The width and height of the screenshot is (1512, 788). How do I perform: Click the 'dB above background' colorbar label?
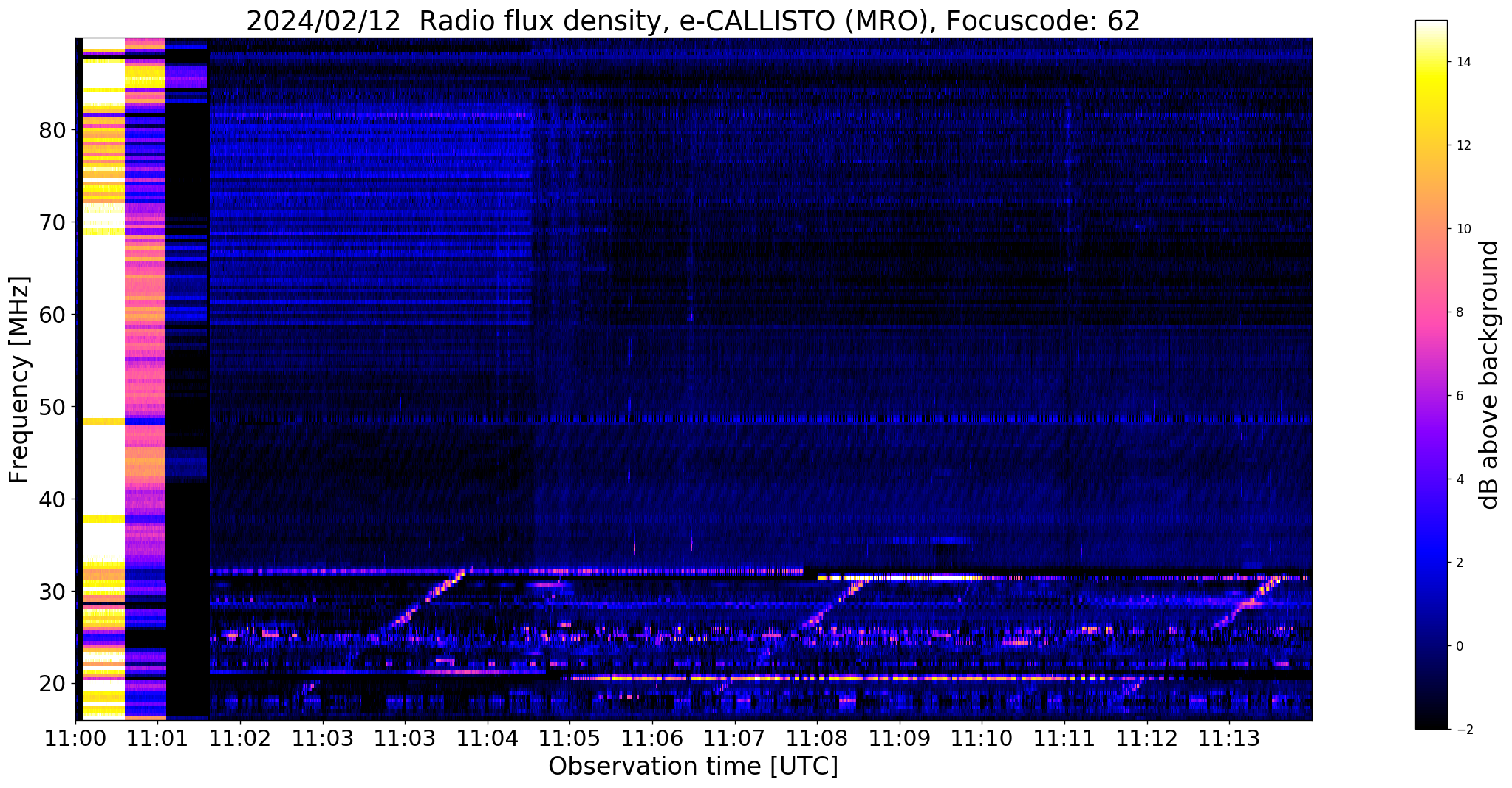[x=1489, y=374]
